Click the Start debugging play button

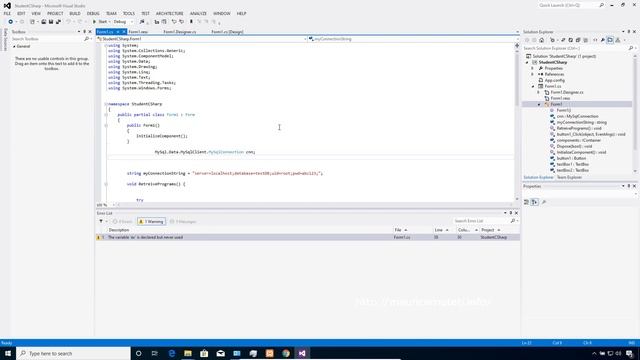point(94,22)
